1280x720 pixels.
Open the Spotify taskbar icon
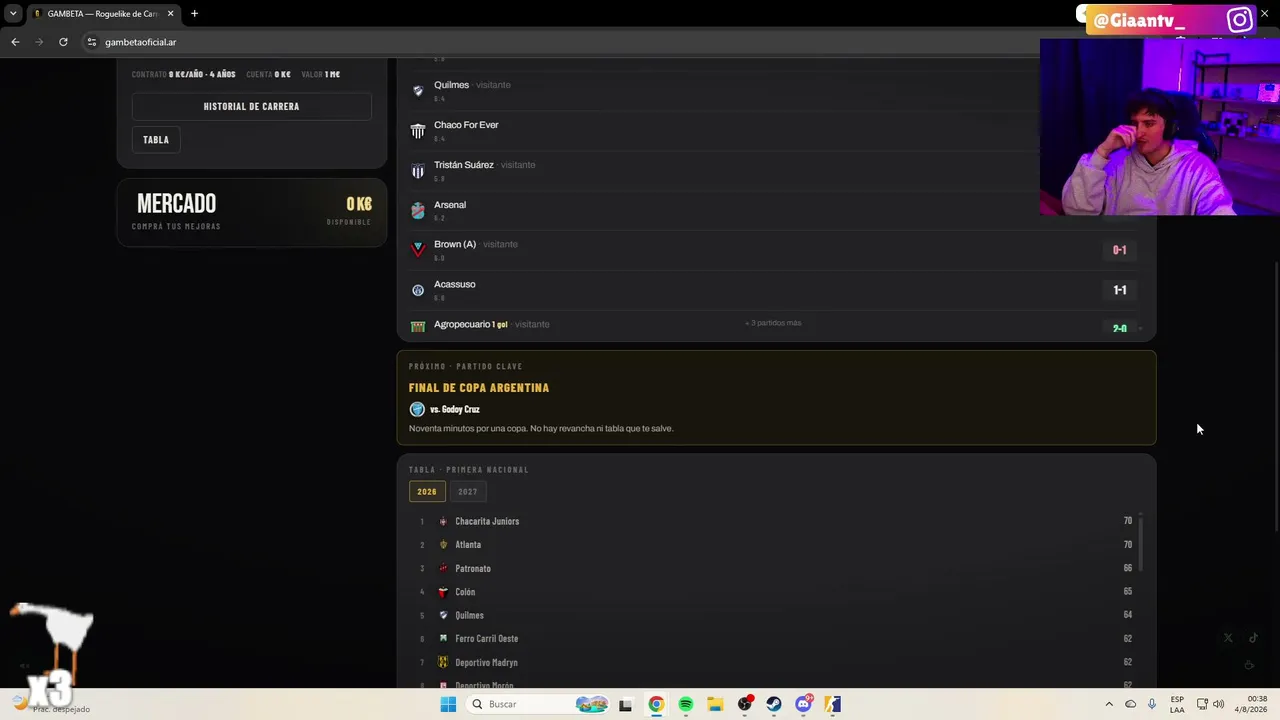point(686,704)
